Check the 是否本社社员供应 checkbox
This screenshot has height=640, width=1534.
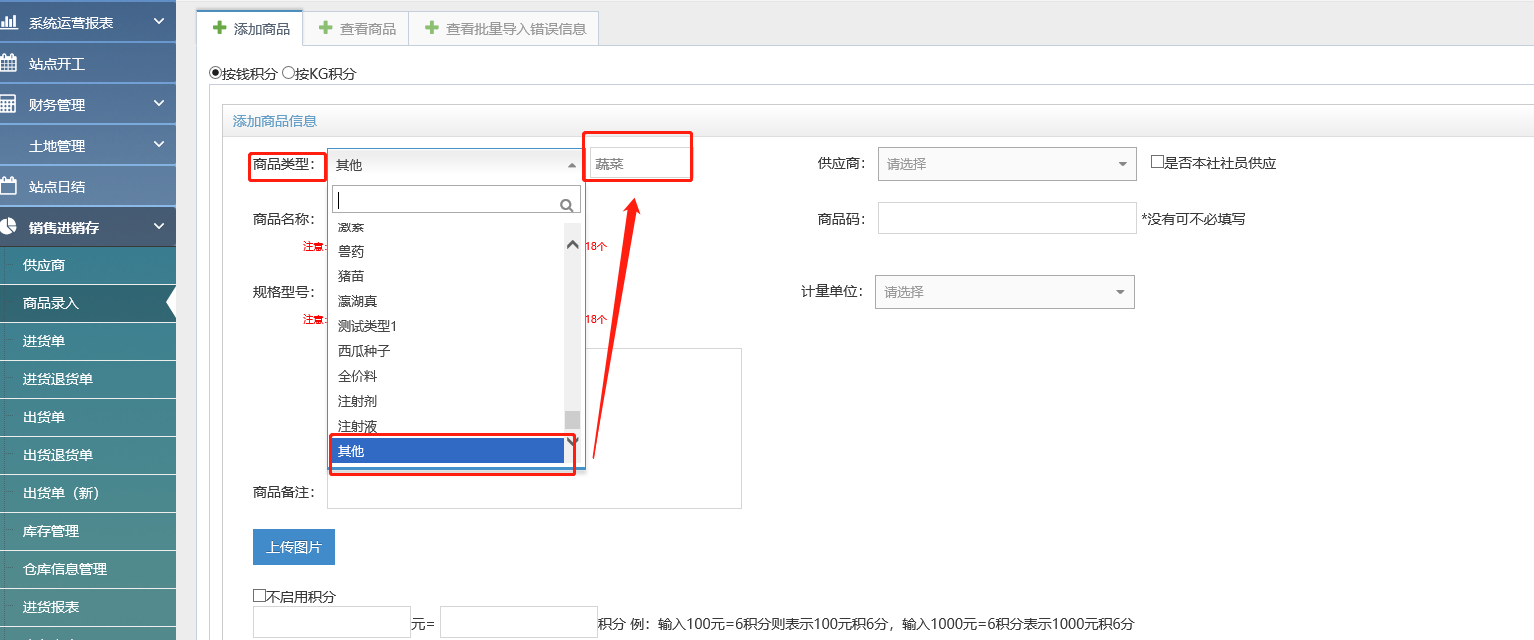(1157, 162)
